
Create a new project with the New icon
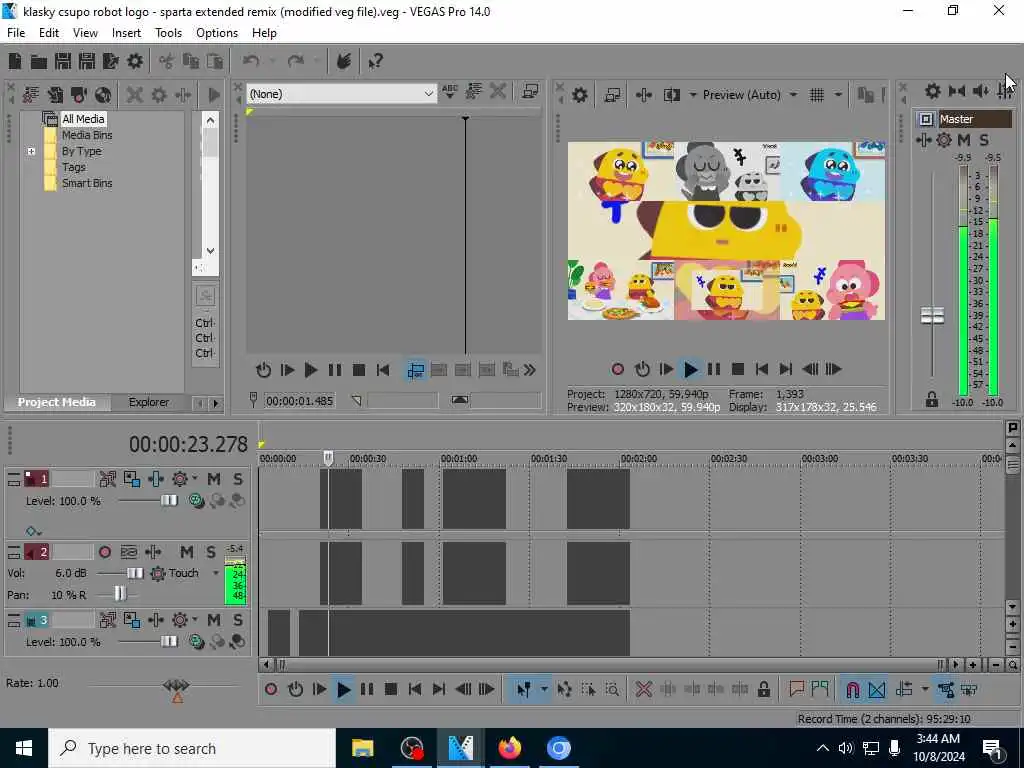tap(15, 61)
